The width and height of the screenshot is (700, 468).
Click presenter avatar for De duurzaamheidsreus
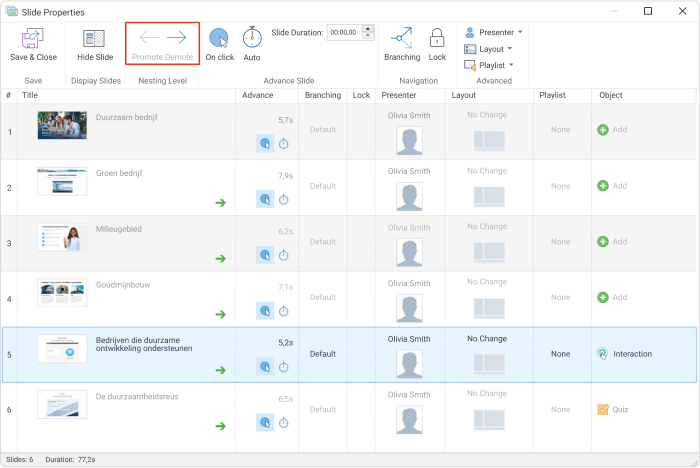409,420
